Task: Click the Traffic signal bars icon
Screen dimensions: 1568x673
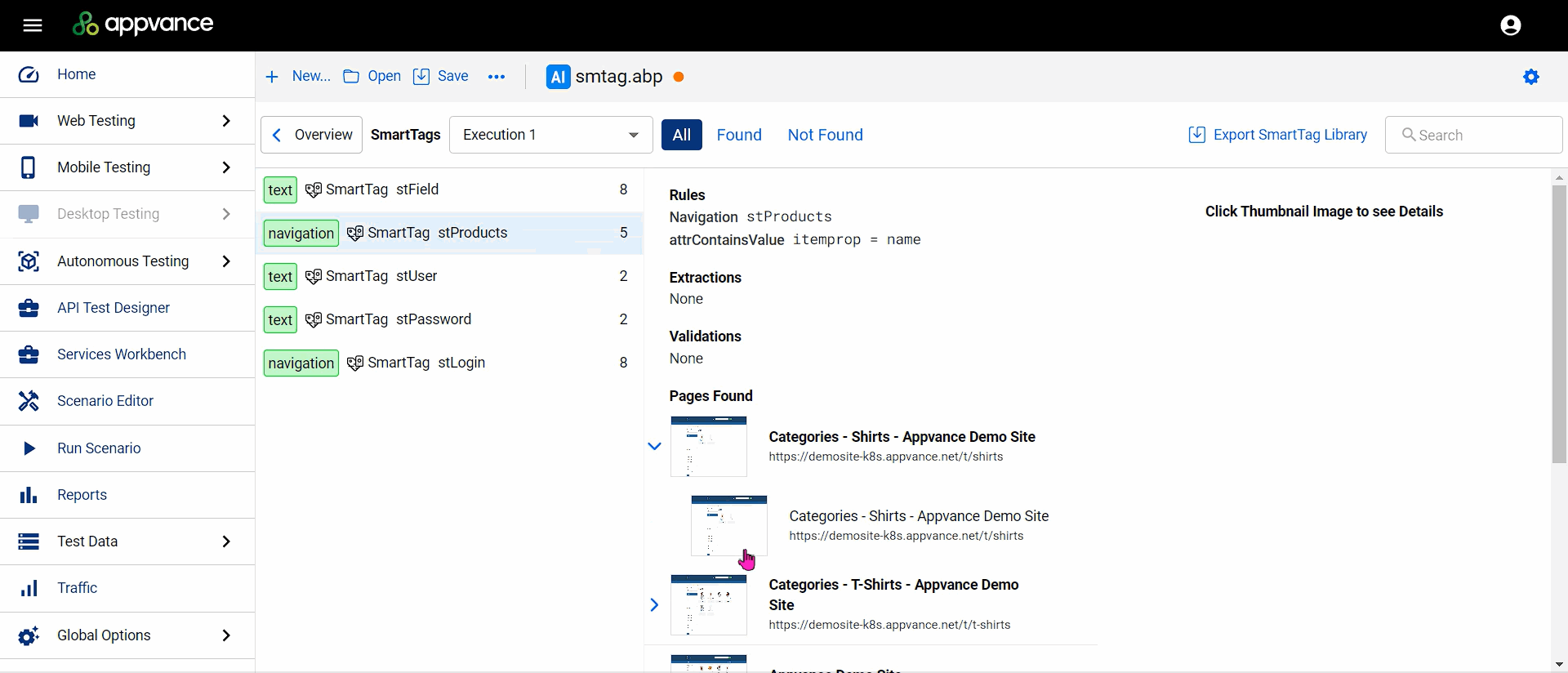Action: (x=29, y=588)
